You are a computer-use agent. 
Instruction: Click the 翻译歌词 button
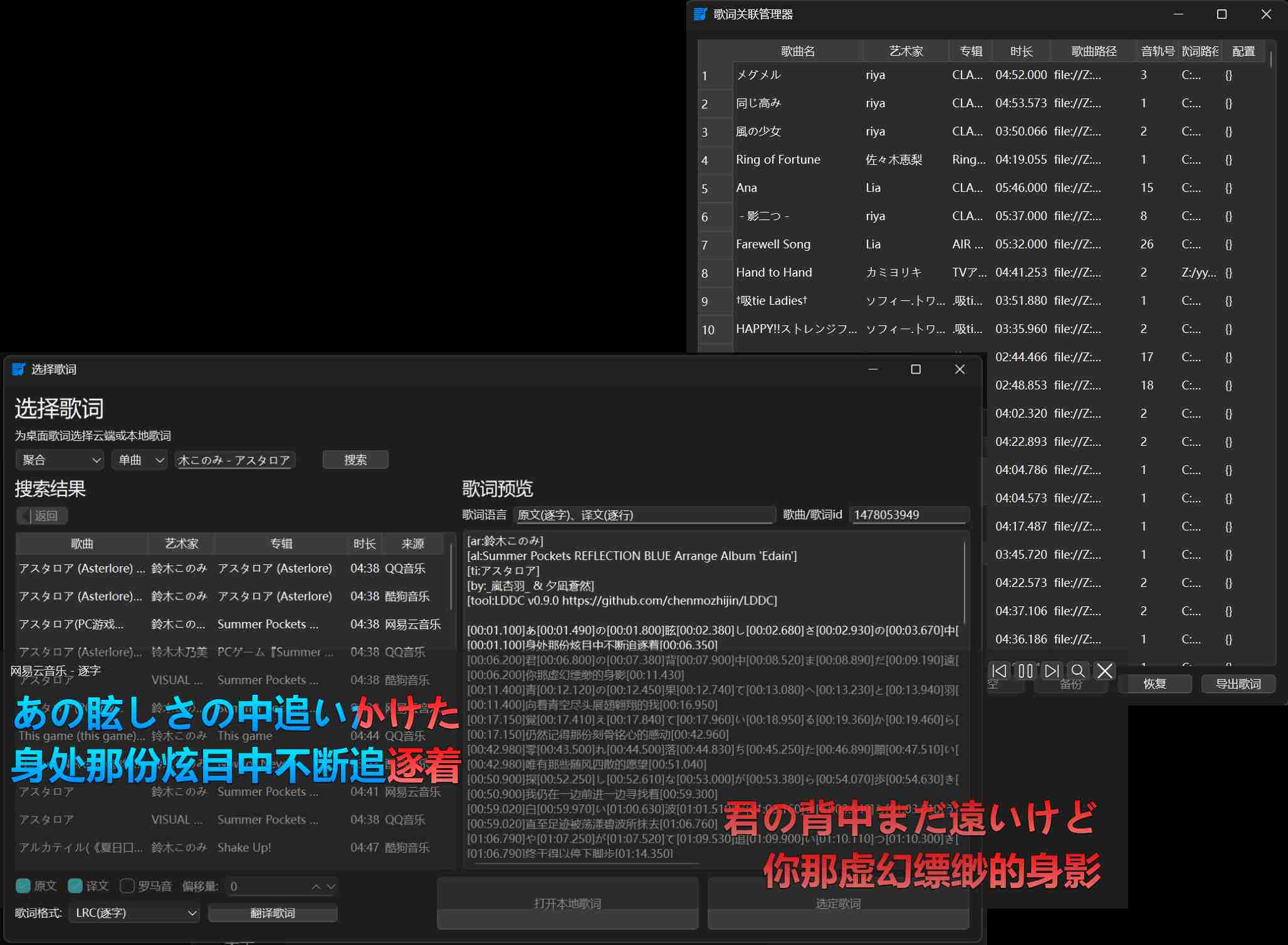pyautogui.click(x=273, y=913)
